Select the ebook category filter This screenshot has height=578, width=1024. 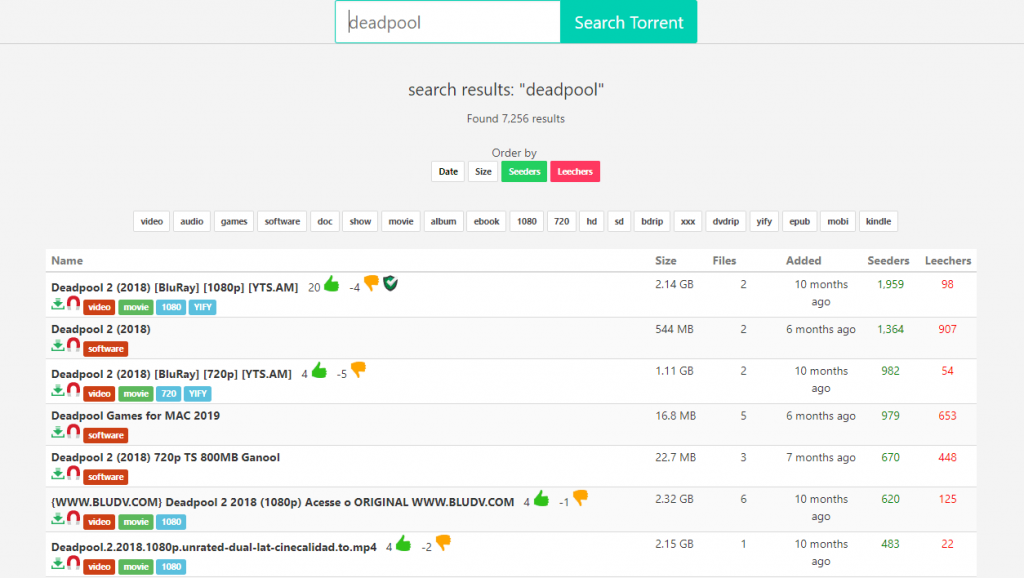tap(486, 221)
